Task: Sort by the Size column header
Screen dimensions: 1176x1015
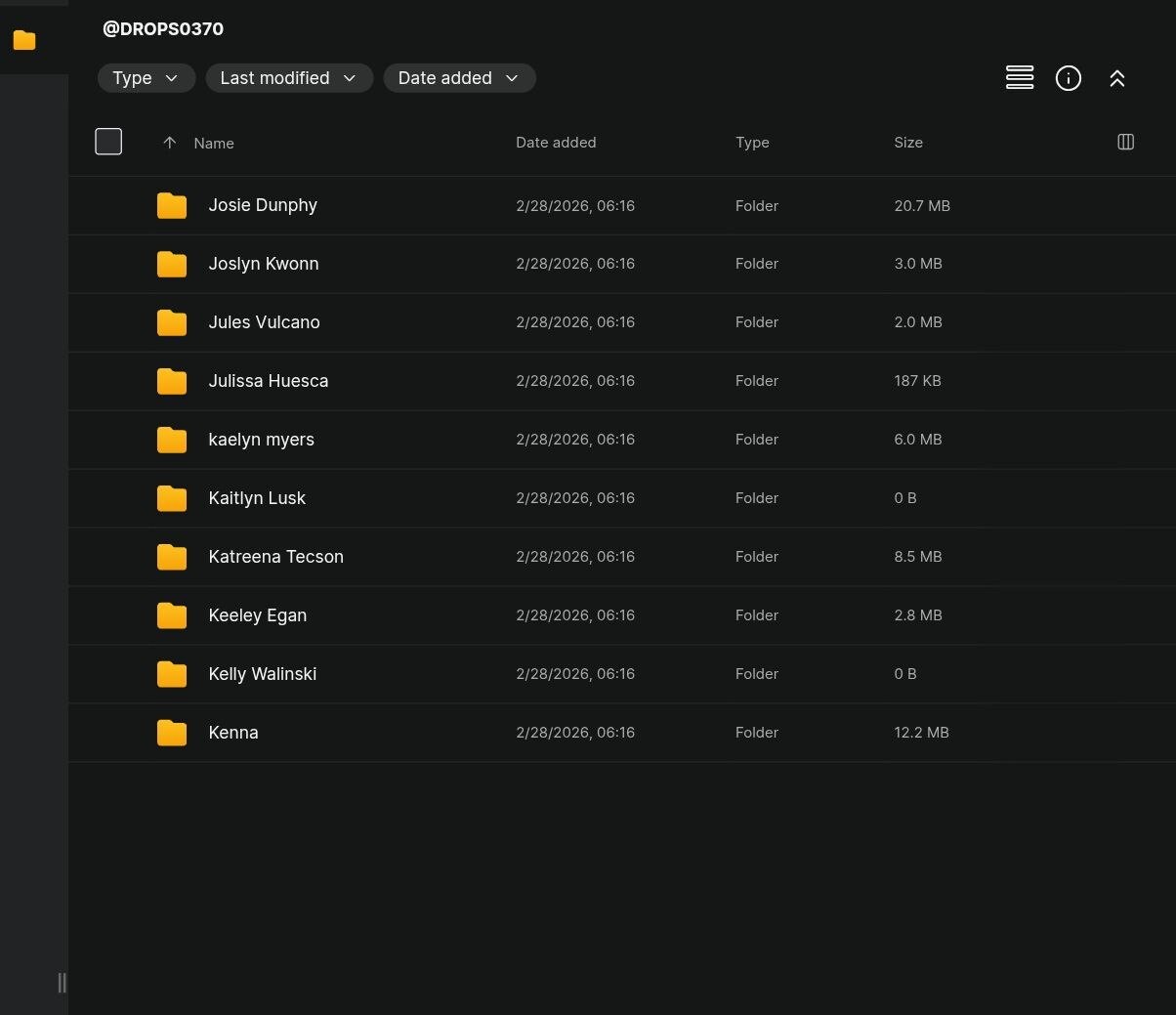Action: [907, 143]
